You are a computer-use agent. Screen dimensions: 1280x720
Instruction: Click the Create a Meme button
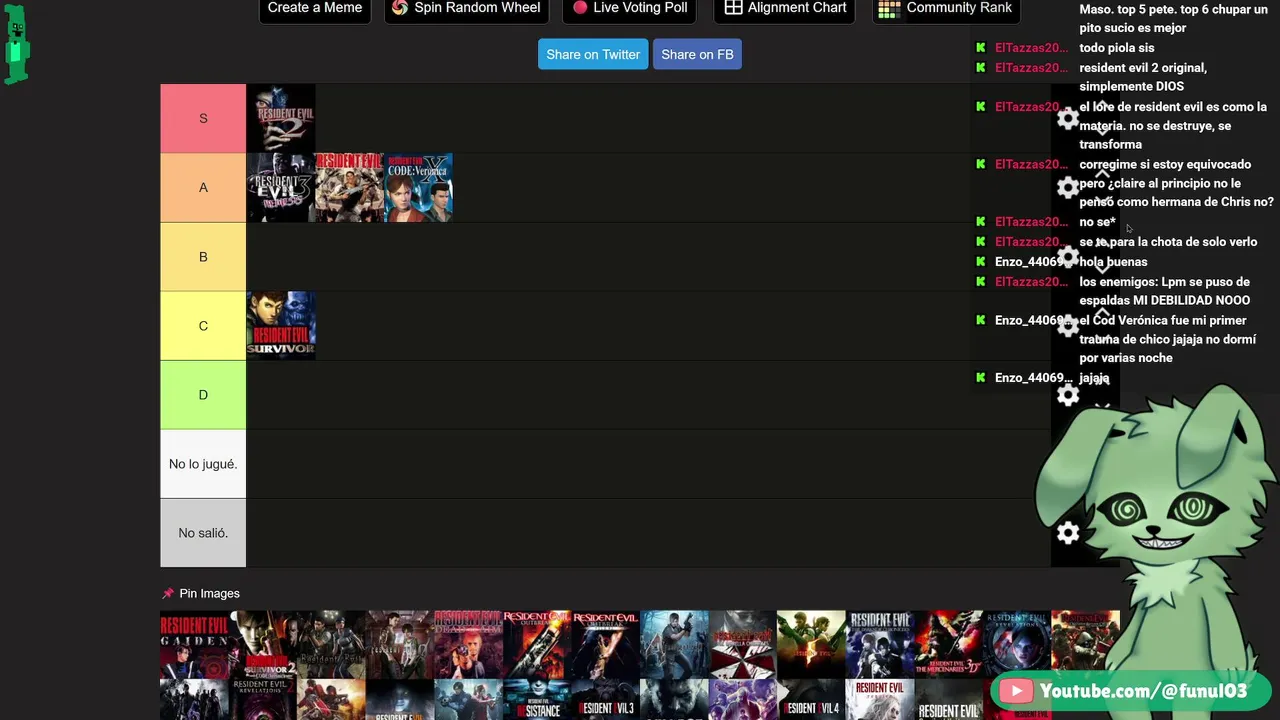click(x=315, y=8)
